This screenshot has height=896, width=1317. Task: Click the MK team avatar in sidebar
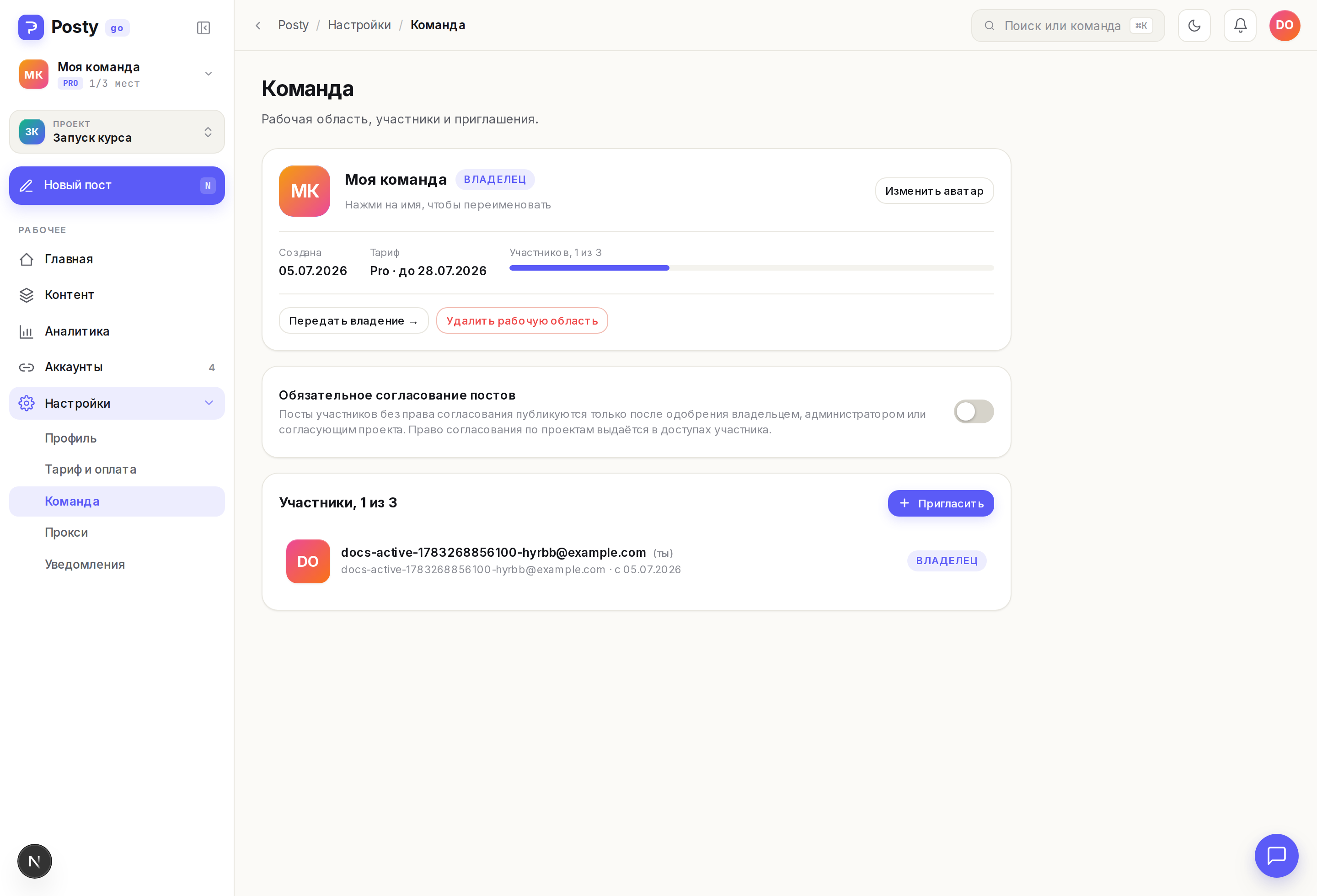pos(33,74)
